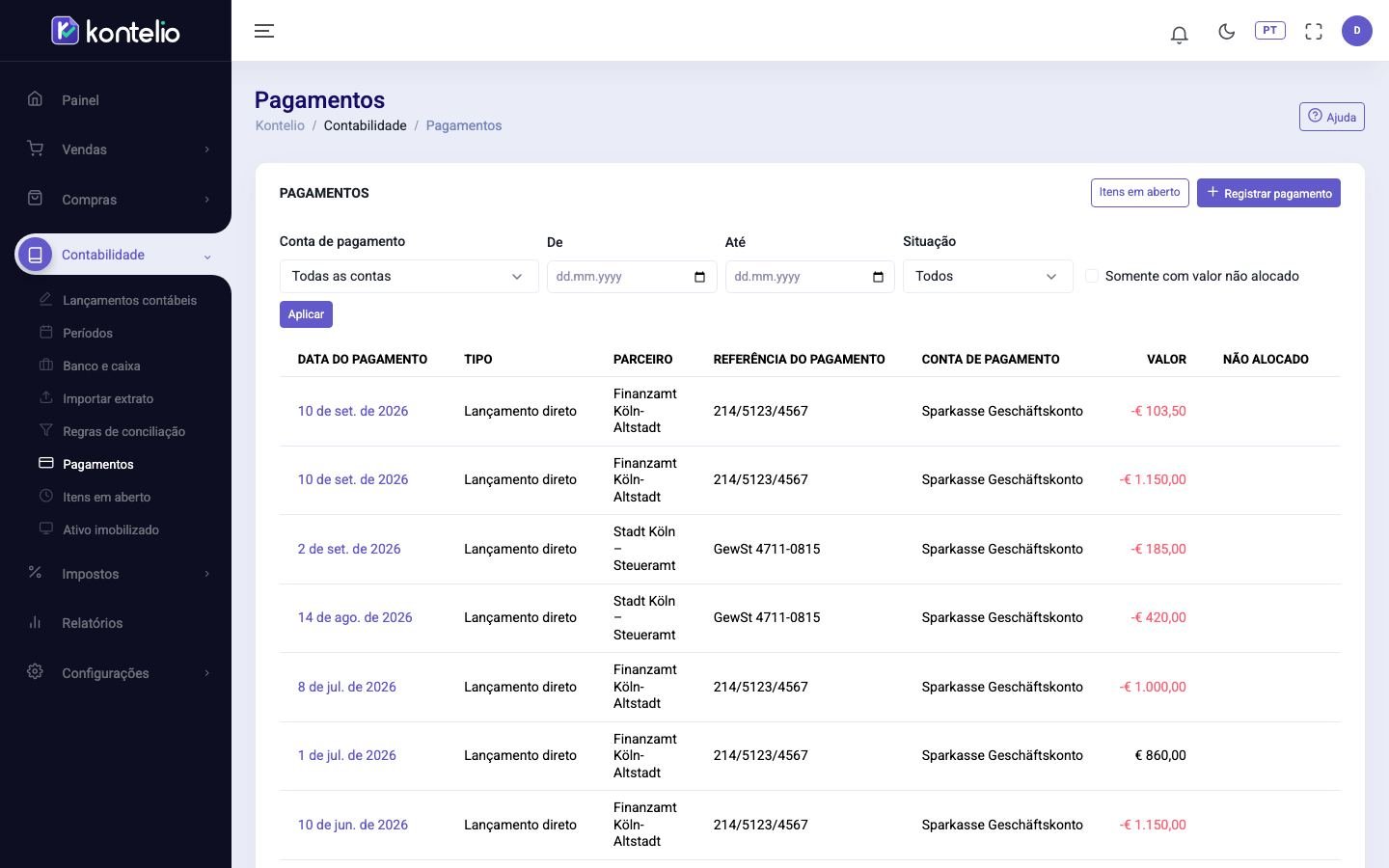Screen dimensions: 1389x868
Task: Open Lançamentos contábeis in sidebar
Action: click(x=129, y=300)
